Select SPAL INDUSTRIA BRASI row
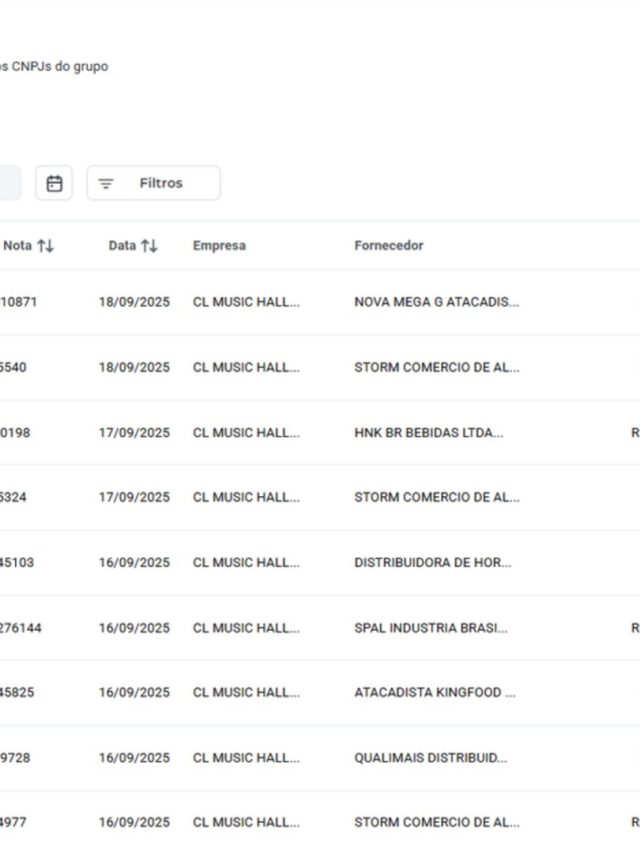 click(x=320, y=628)
